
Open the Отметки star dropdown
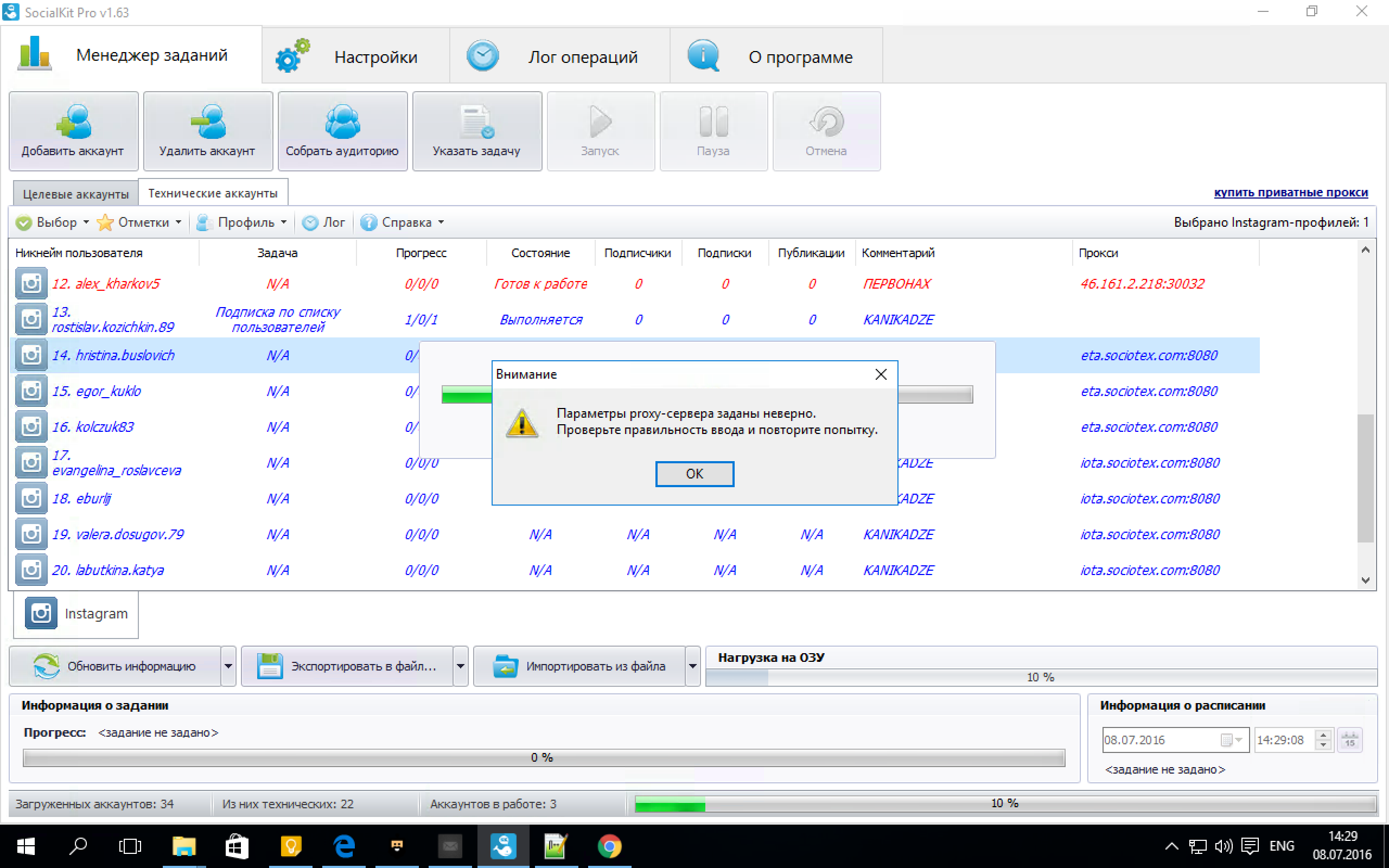click(139, 222)
